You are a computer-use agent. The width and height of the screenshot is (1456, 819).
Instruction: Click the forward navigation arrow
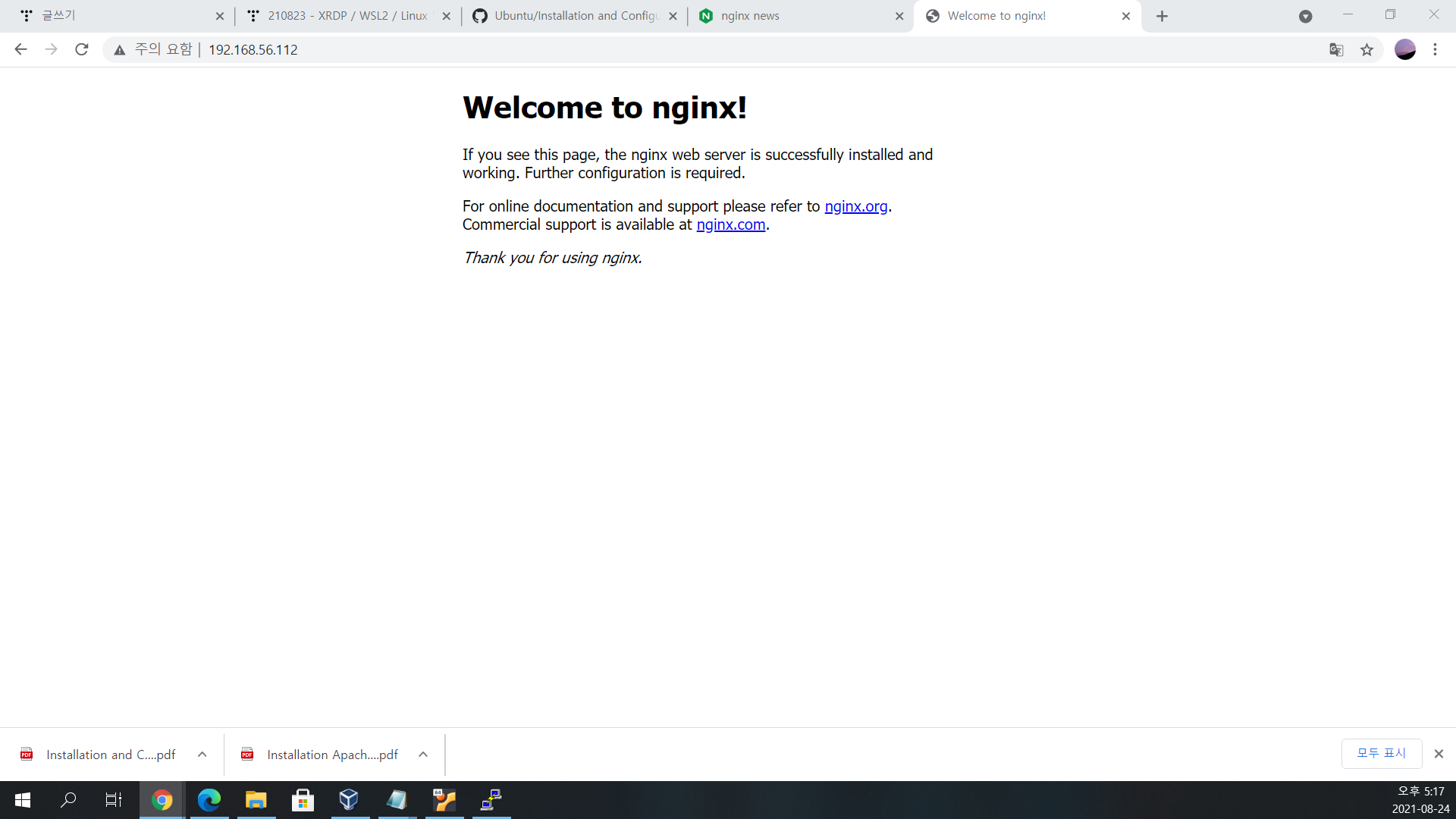(x=51, y=49)
